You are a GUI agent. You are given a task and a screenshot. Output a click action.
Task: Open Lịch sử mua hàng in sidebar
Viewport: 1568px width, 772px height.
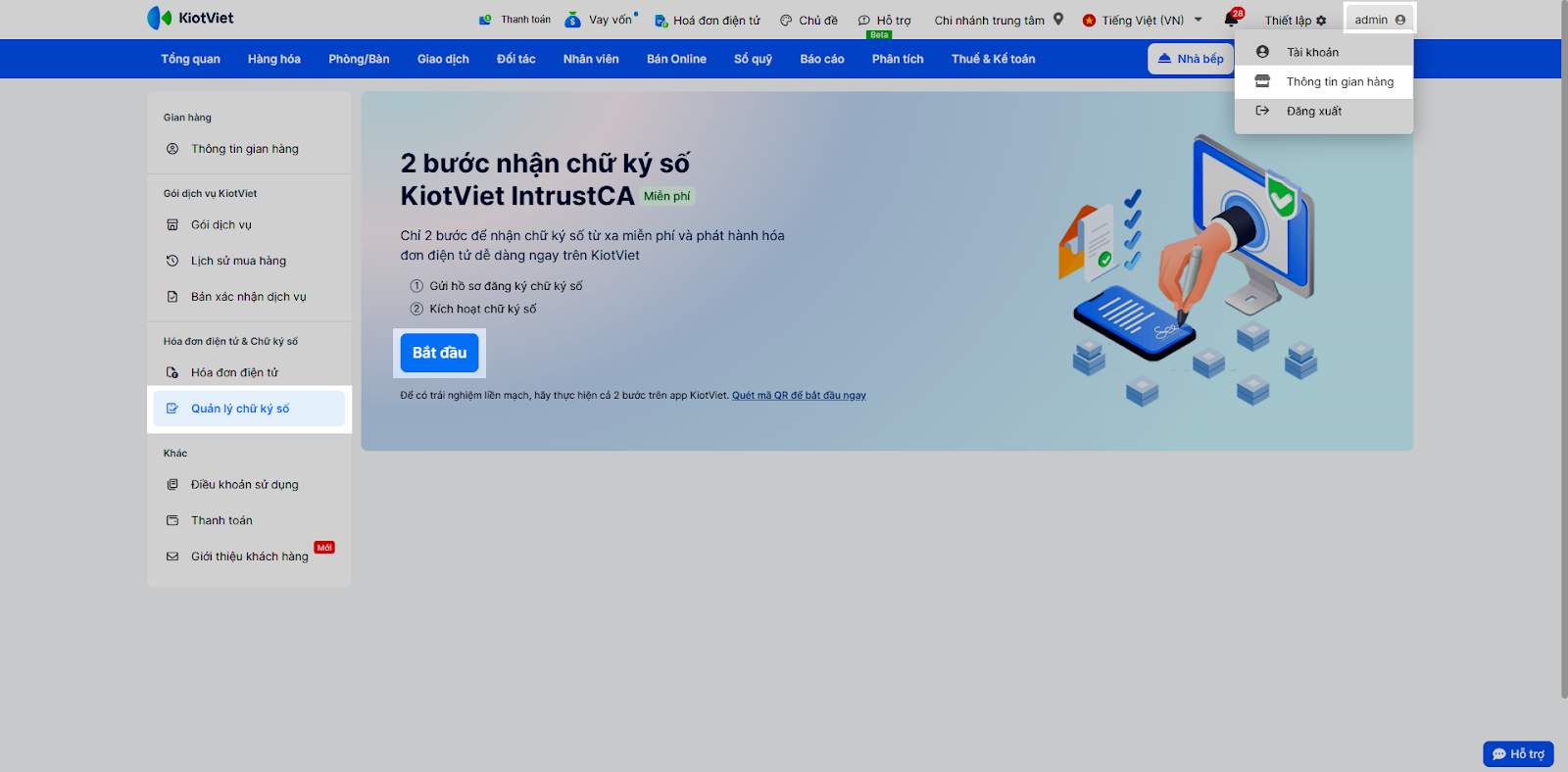point(249,261)
